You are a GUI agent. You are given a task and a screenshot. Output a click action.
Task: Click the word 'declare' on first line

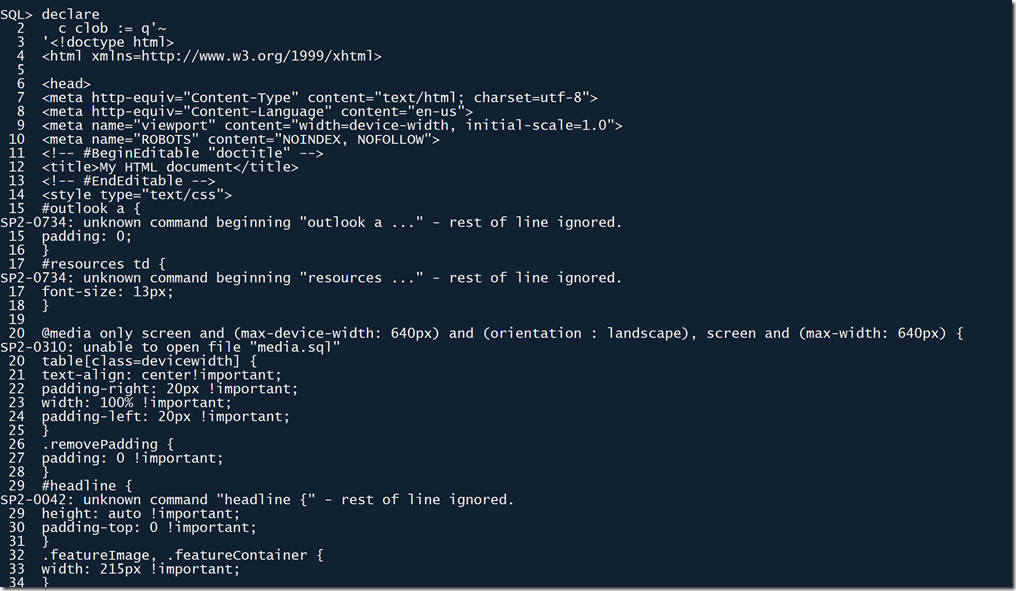click(x=70, y=14)
